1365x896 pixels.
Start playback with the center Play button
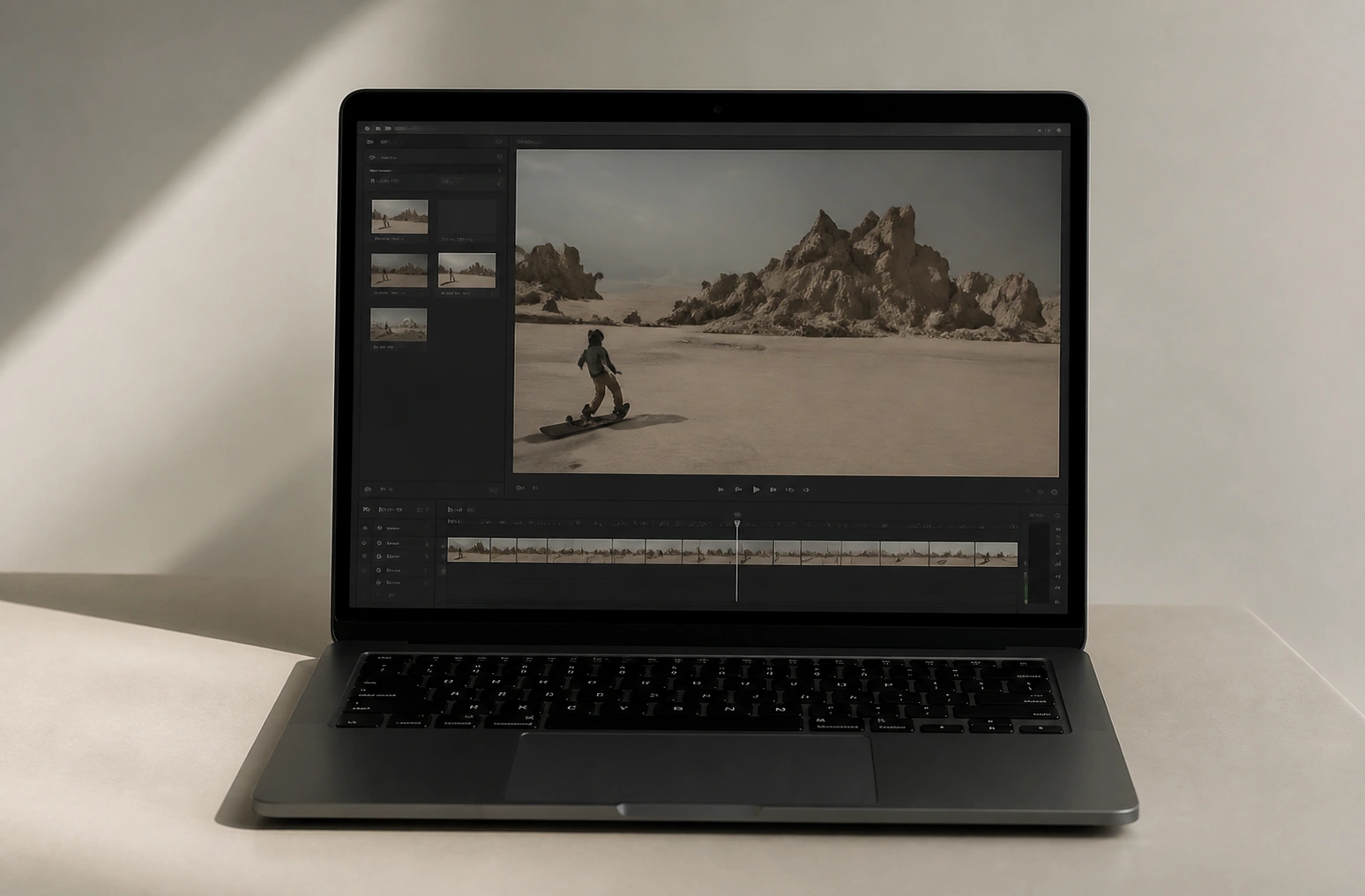tap(756, 489)
